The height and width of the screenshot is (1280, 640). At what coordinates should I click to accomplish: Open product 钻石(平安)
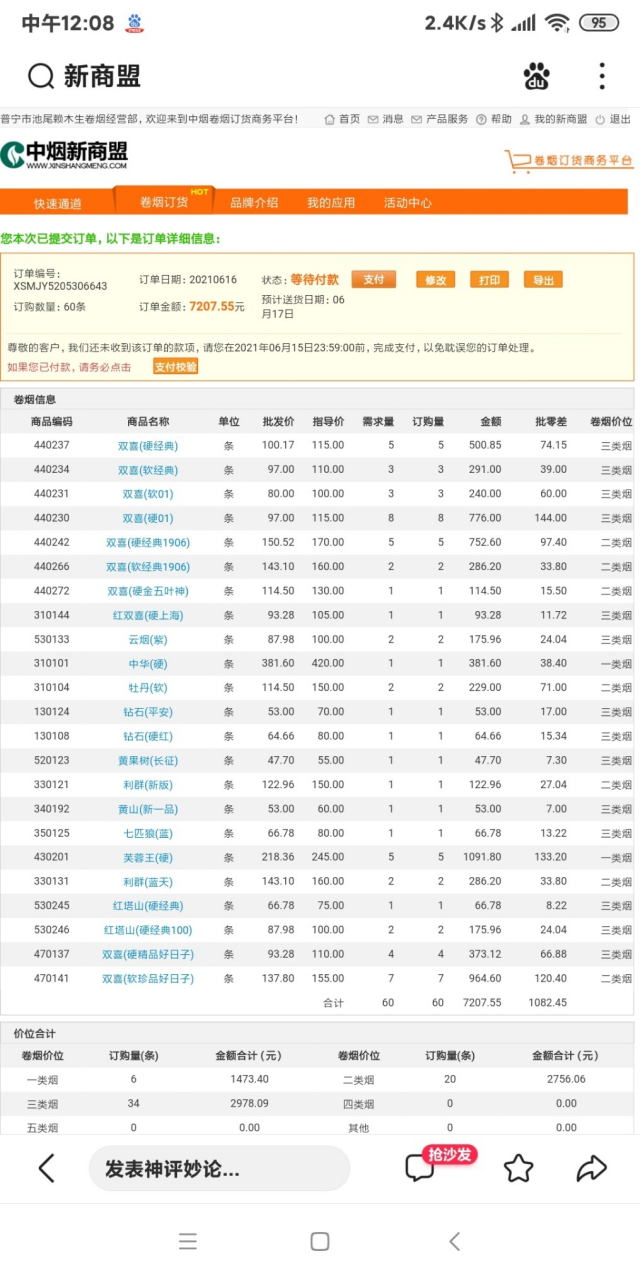(148, 712)
